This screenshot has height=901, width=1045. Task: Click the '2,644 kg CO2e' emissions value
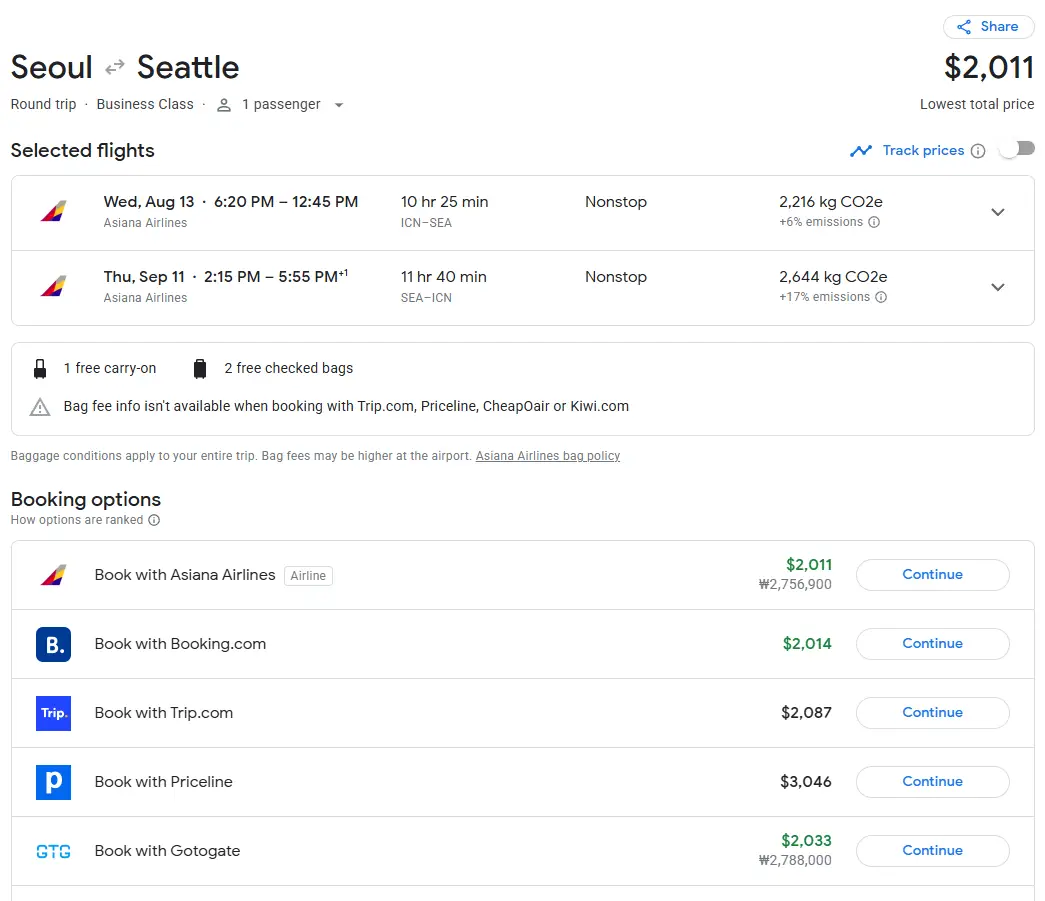click(x=833, y=277)
